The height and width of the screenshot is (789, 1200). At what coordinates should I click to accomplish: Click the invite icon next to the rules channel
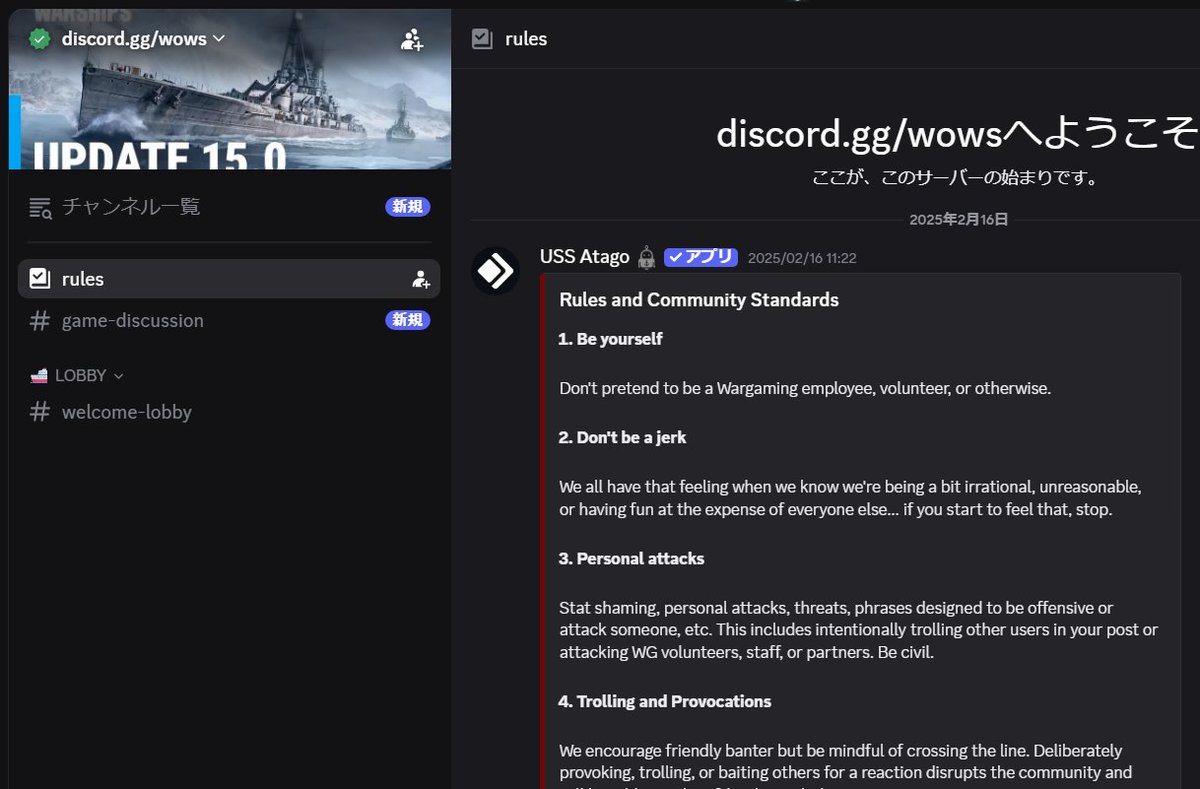point(421,279)
